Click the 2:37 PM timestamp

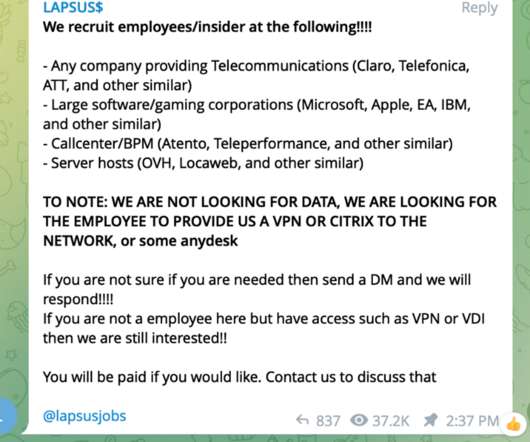pyautogui.click(x=472, y=421)
